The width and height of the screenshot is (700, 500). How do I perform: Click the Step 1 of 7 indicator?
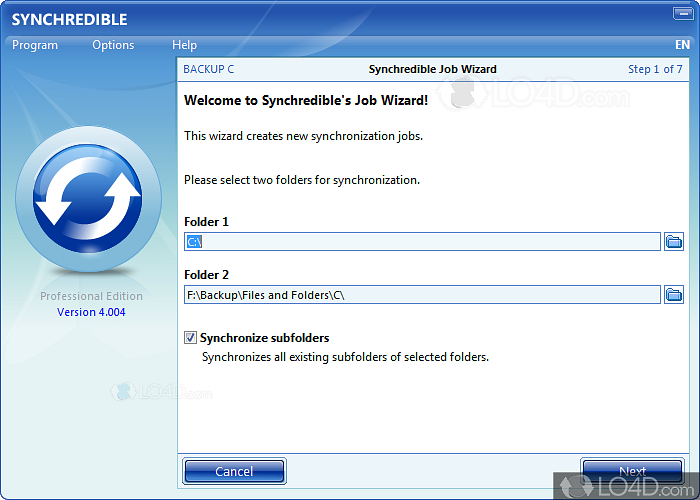655,69
